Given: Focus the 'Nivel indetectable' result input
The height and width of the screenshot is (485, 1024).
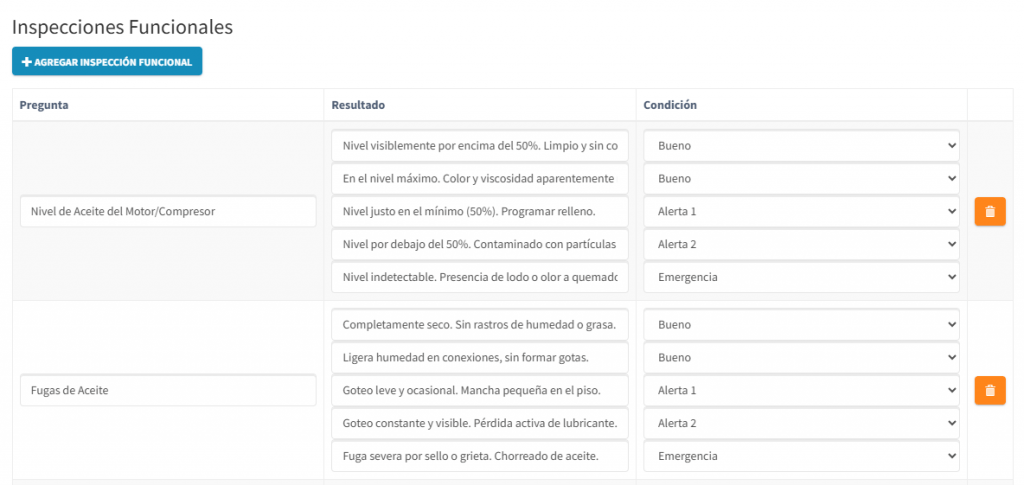Looking at the screenshot, I should [480, 277].
